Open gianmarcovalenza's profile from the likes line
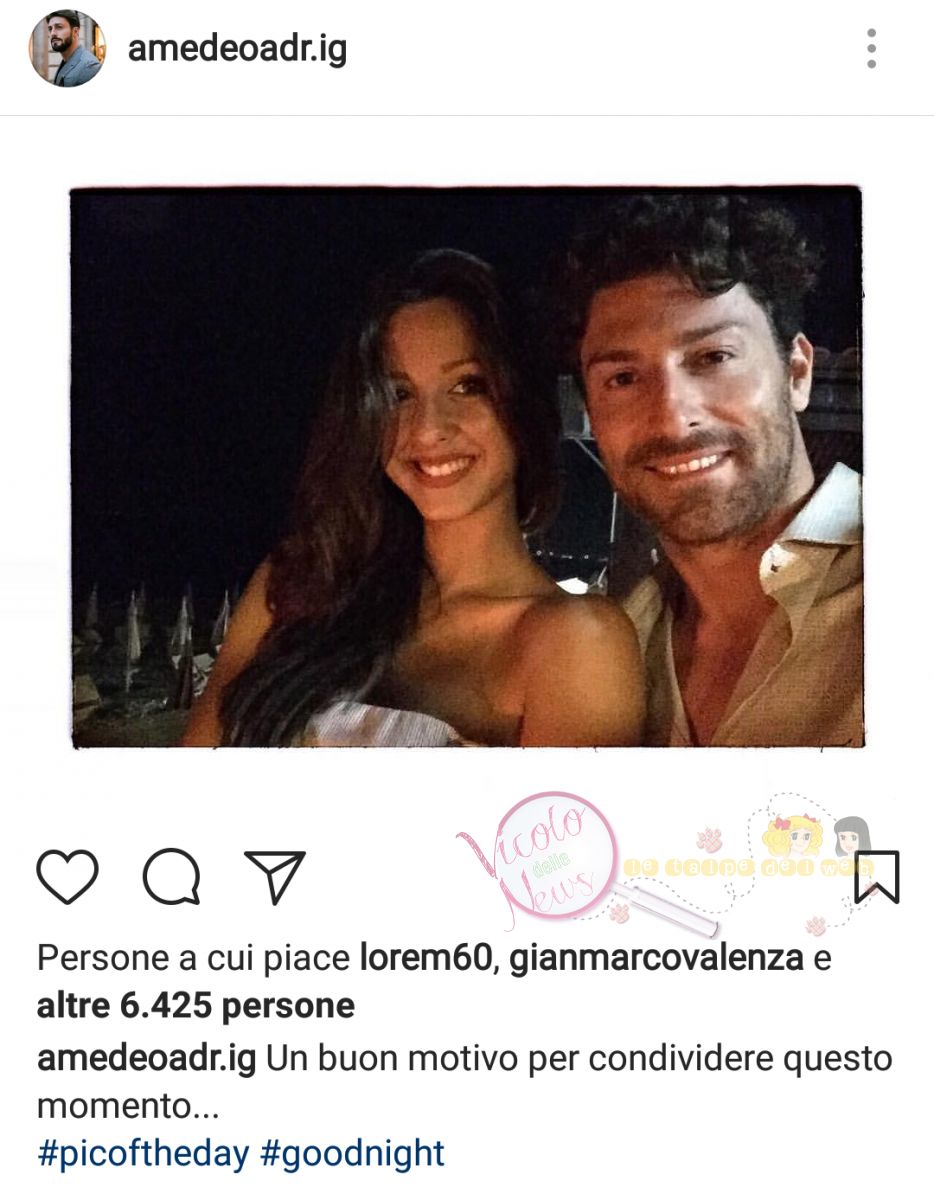 click(656, 960)
